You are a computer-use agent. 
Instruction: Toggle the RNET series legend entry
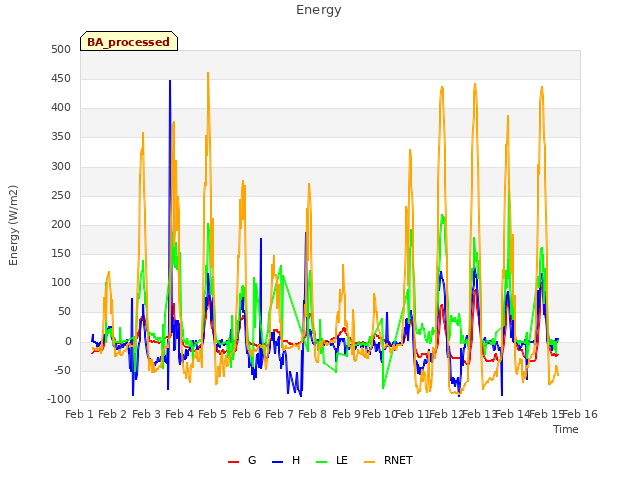pos(389,461)
